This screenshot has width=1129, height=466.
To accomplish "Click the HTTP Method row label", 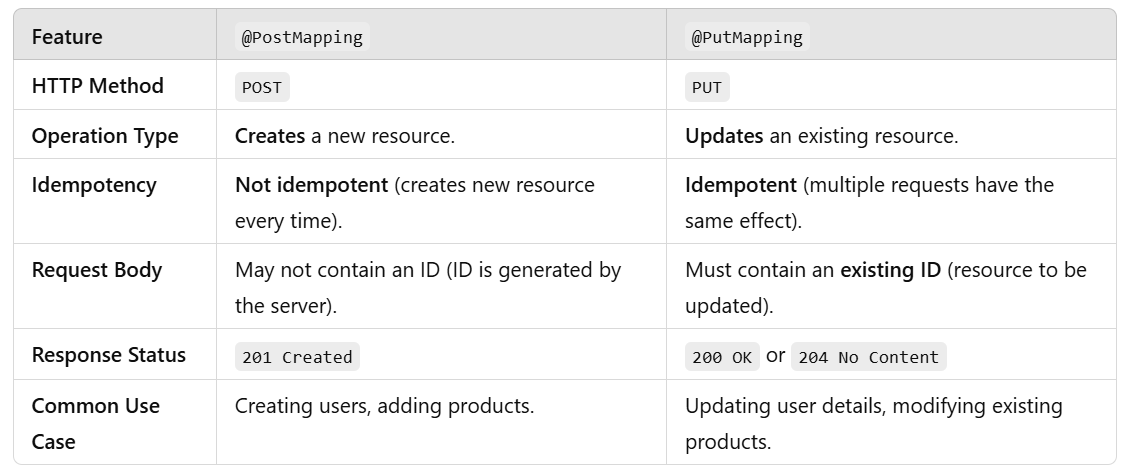I will [x=97, y=86].
